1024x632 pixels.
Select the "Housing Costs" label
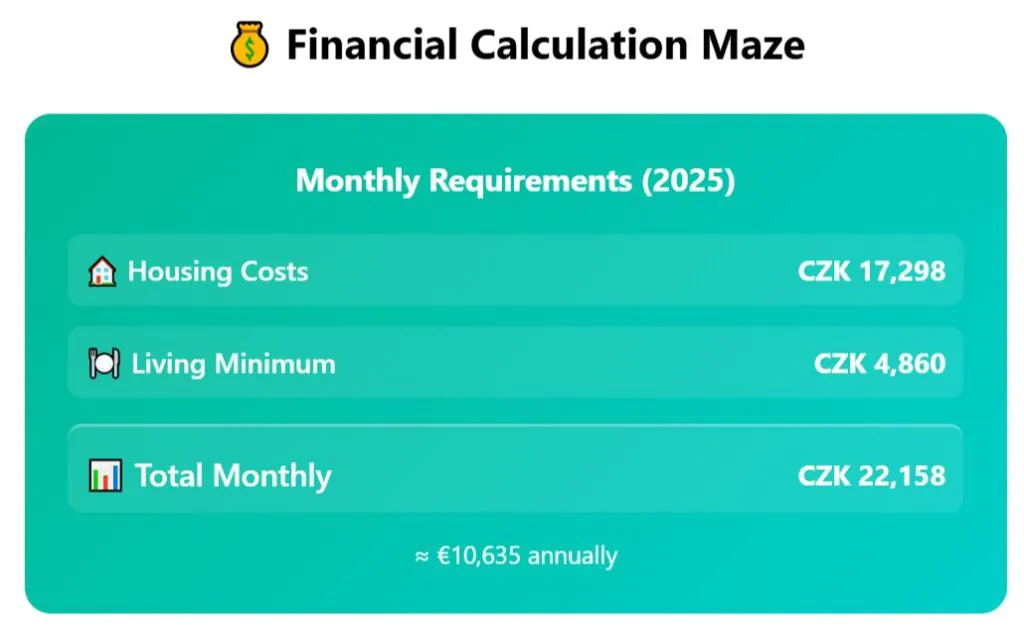(218, 271)
